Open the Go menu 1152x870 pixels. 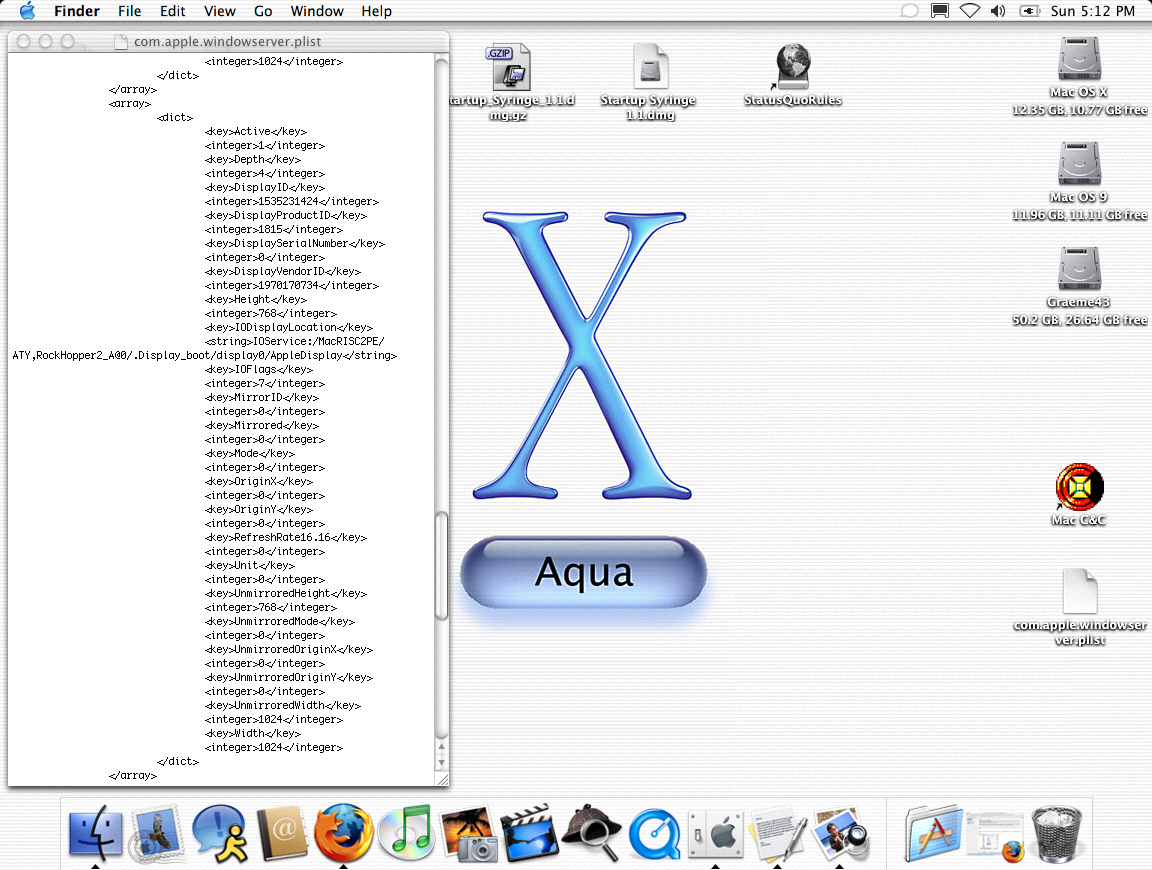pyautogui.click(x=263, y=11)
